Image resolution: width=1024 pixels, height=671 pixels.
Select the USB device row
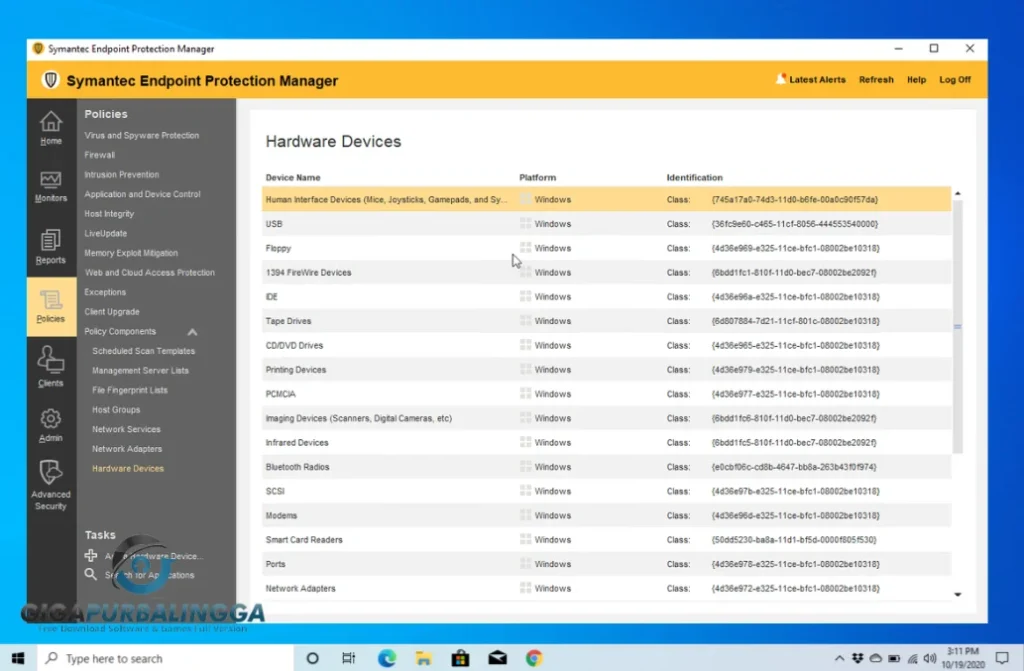coord(400,223)
